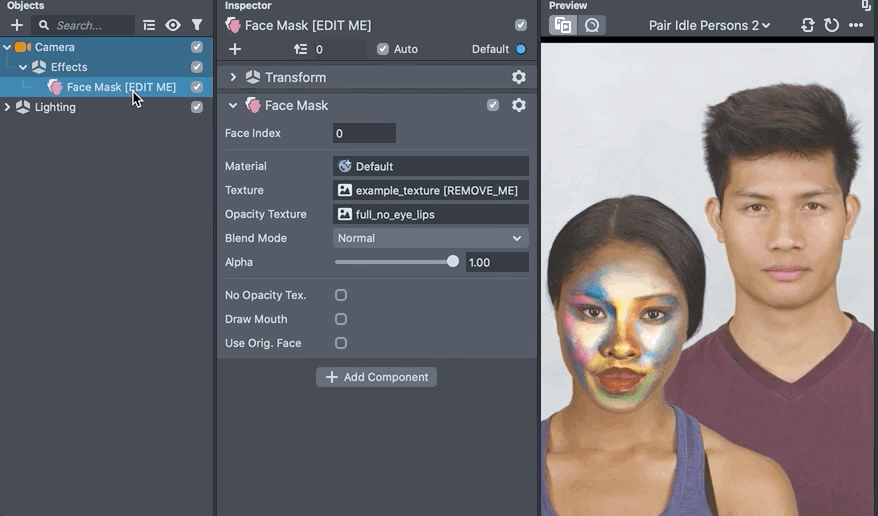Image resolution: width=878 pixels, height=516 pixels.
Task: Click the pop-out preview window icon
Action: tap(866, 6)
